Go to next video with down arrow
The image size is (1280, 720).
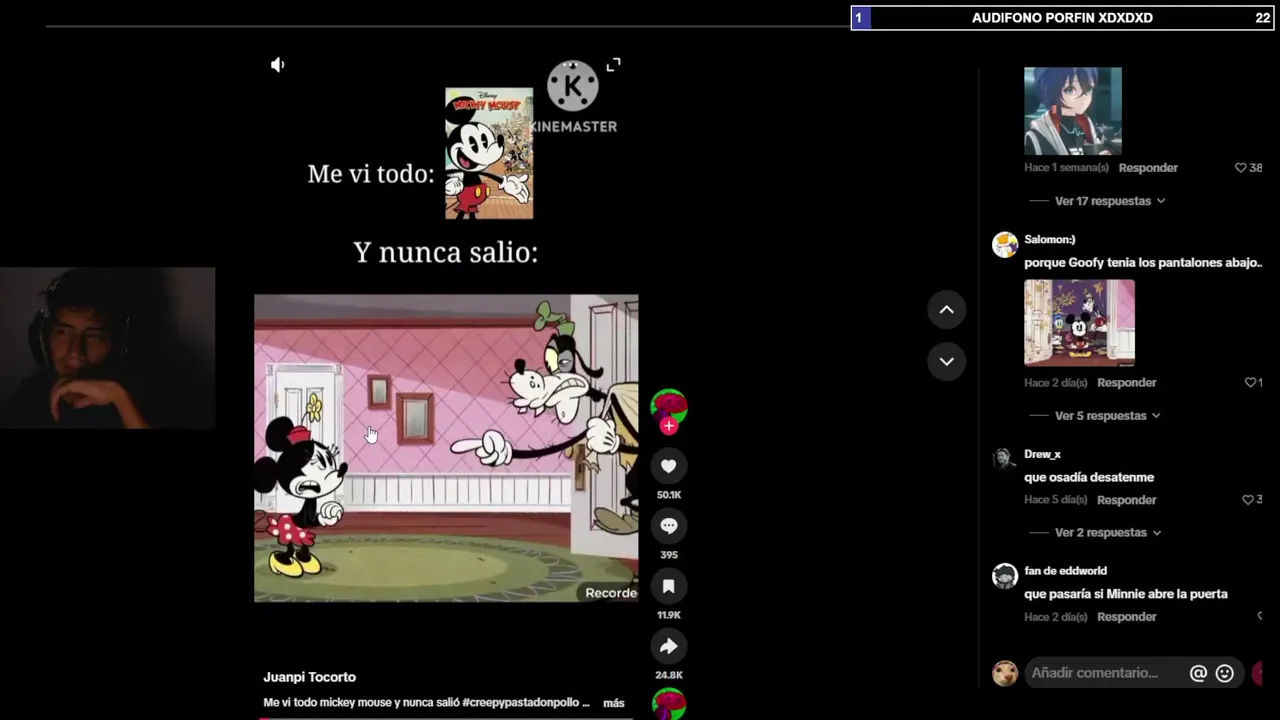(x=946, y=361)
